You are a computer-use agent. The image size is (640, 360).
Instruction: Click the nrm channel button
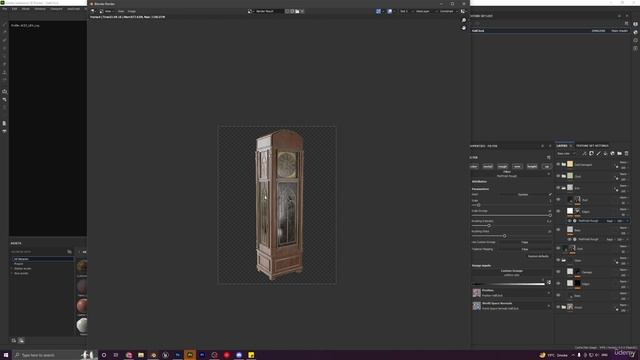coord(517,167)
